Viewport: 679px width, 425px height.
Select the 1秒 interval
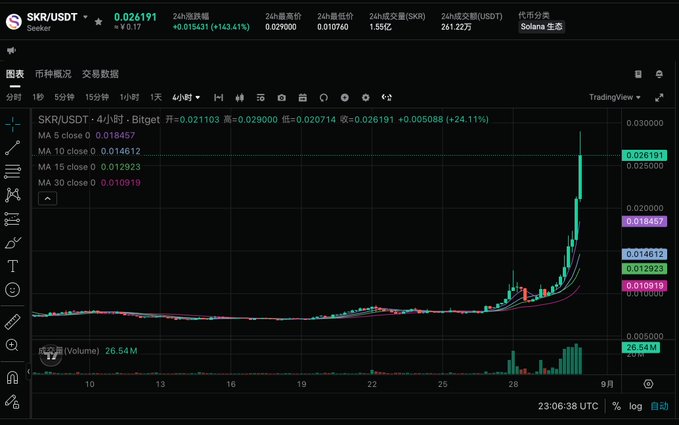click(x=38, y=97)
